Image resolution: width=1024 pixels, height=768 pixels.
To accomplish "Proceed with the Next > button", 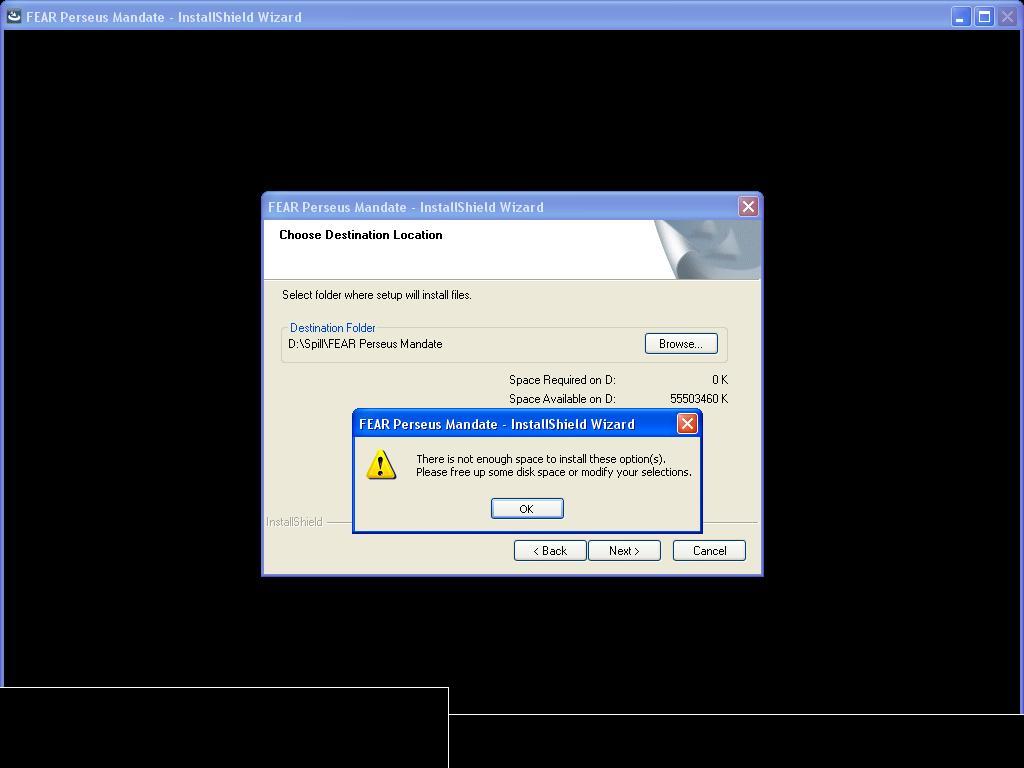I will [624, 551].
